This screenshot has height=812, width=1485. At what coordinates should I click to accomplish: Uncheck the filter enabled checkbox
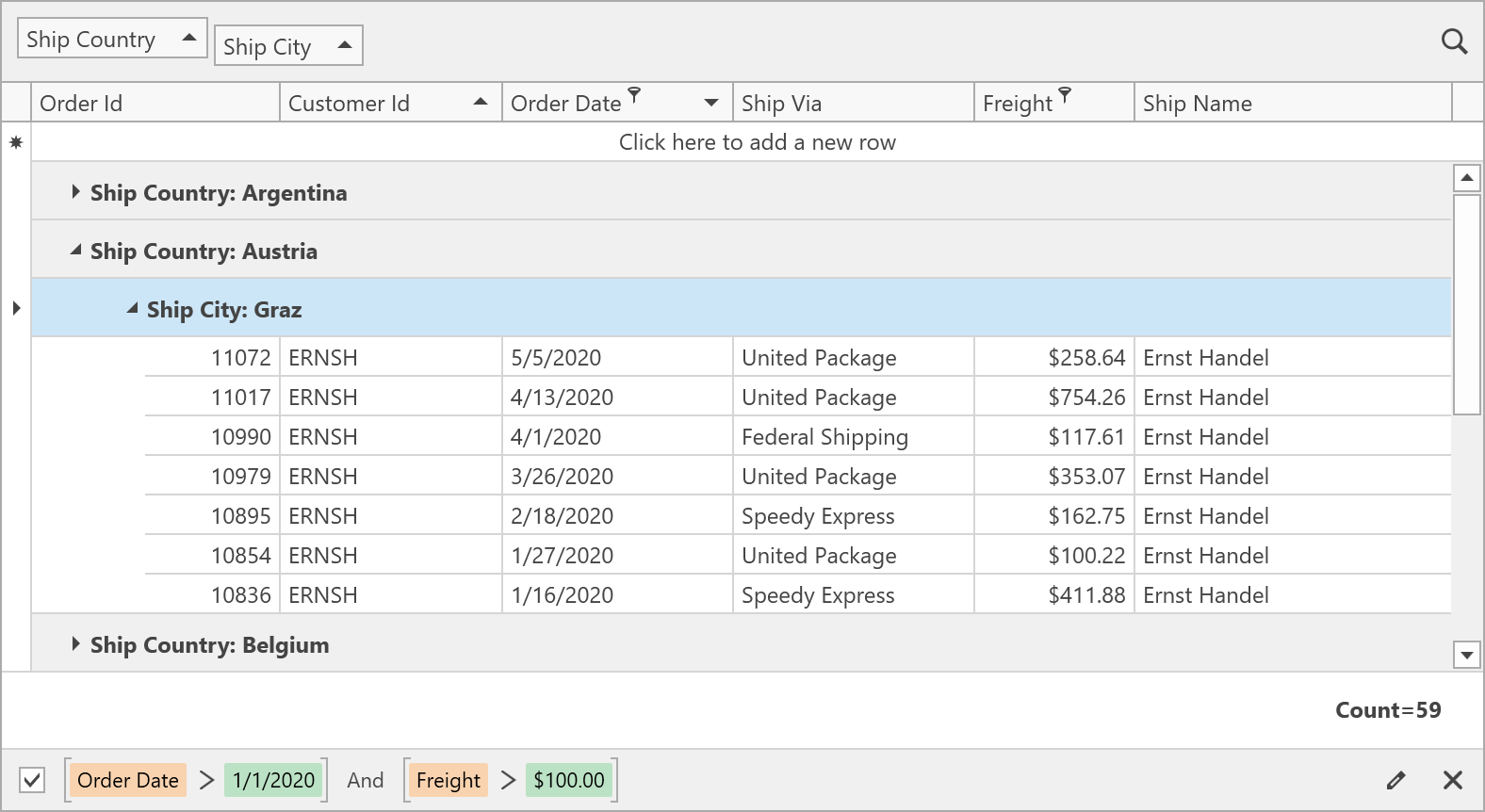point(32,780)
